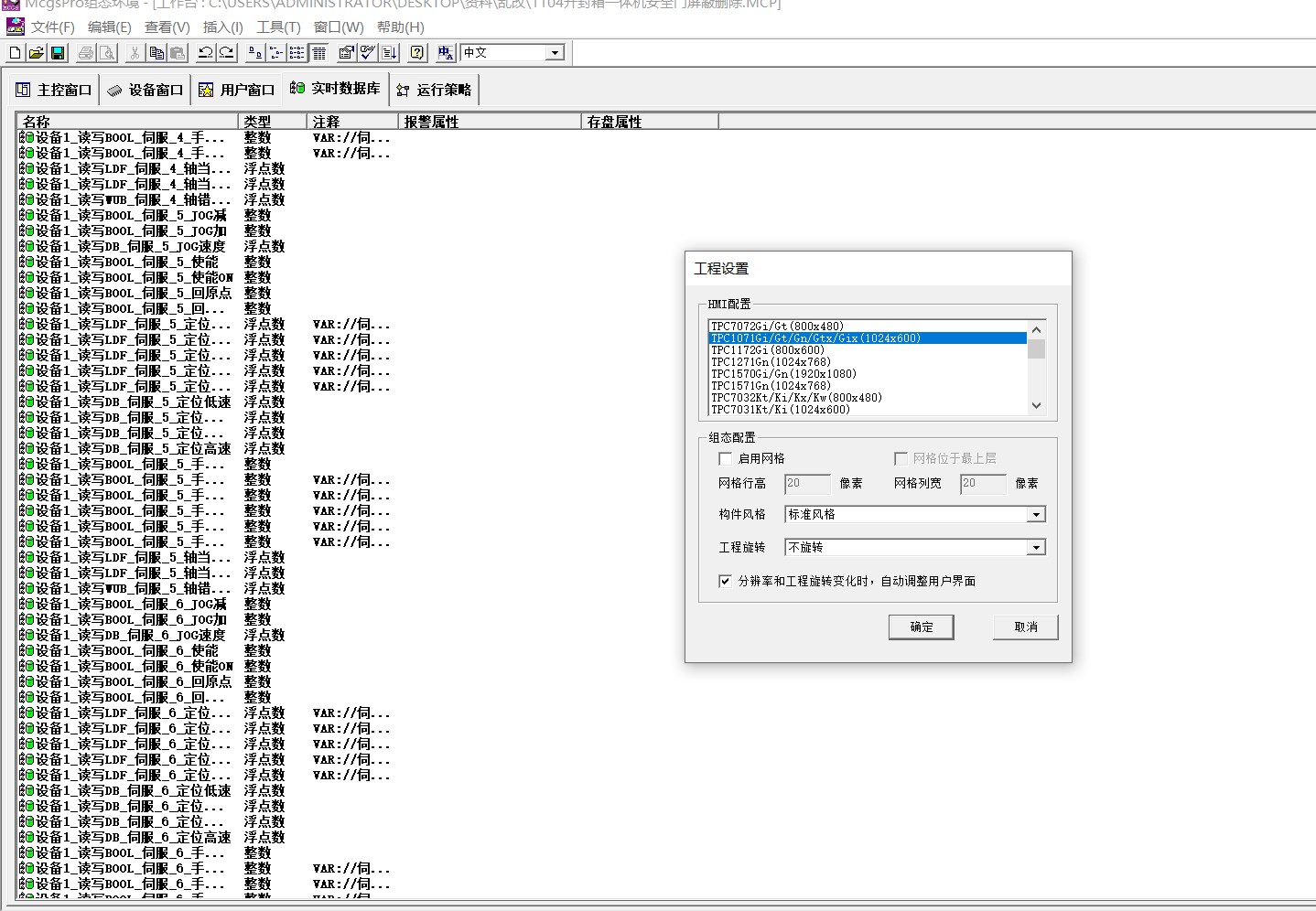Expand the 工程旋转 dropdown
The image size is (1316, 911).
pos(1036,548)
